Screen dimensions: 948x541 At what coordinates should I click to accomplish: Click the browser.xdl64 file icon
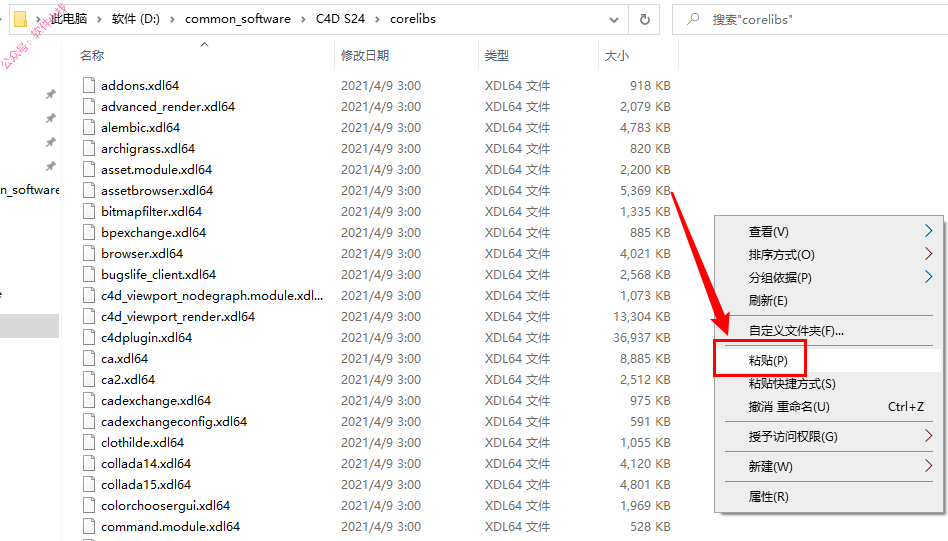coord(89,253)
